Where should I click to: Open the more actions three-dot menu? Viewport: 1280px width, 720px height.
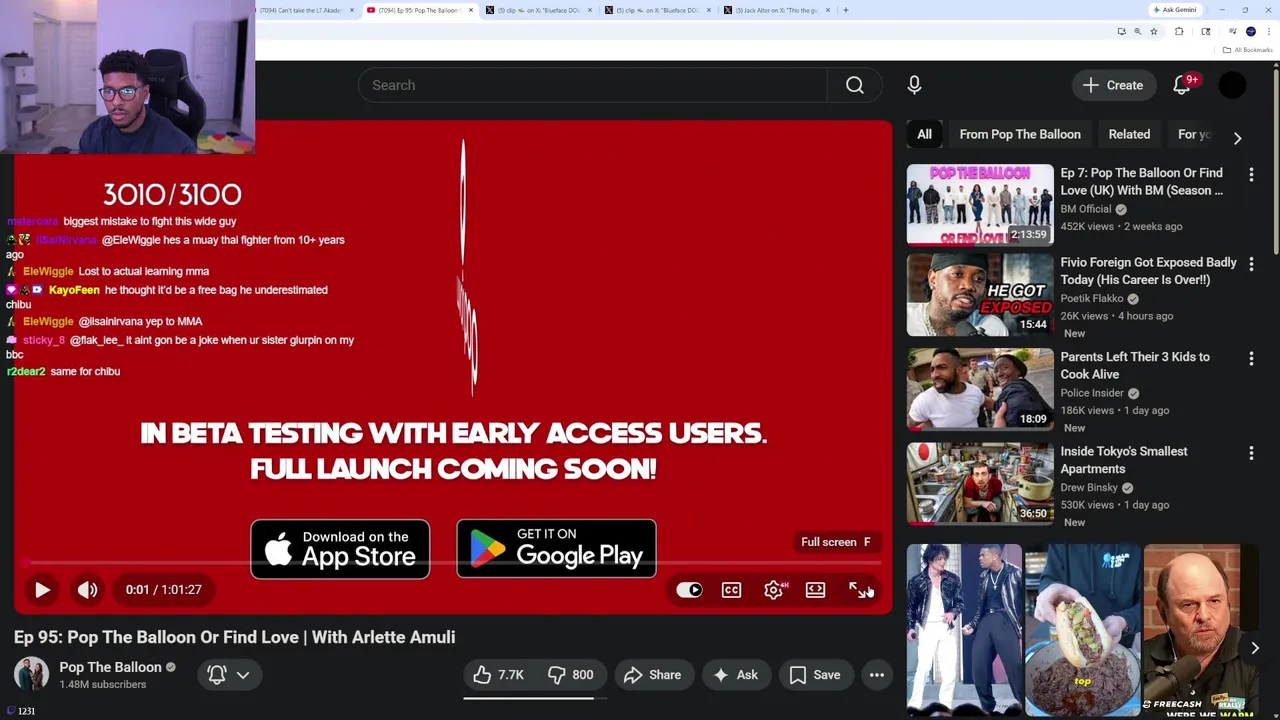[876, 675]
